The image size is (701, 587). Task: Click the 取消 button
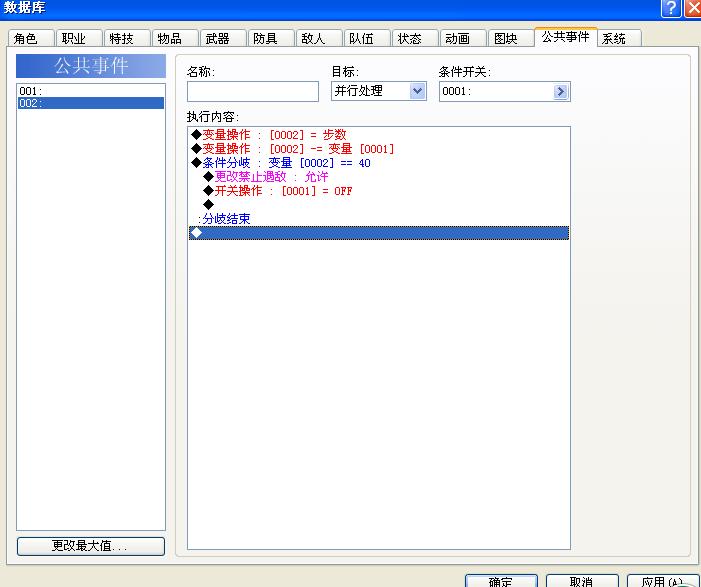[x=582, y=581]
